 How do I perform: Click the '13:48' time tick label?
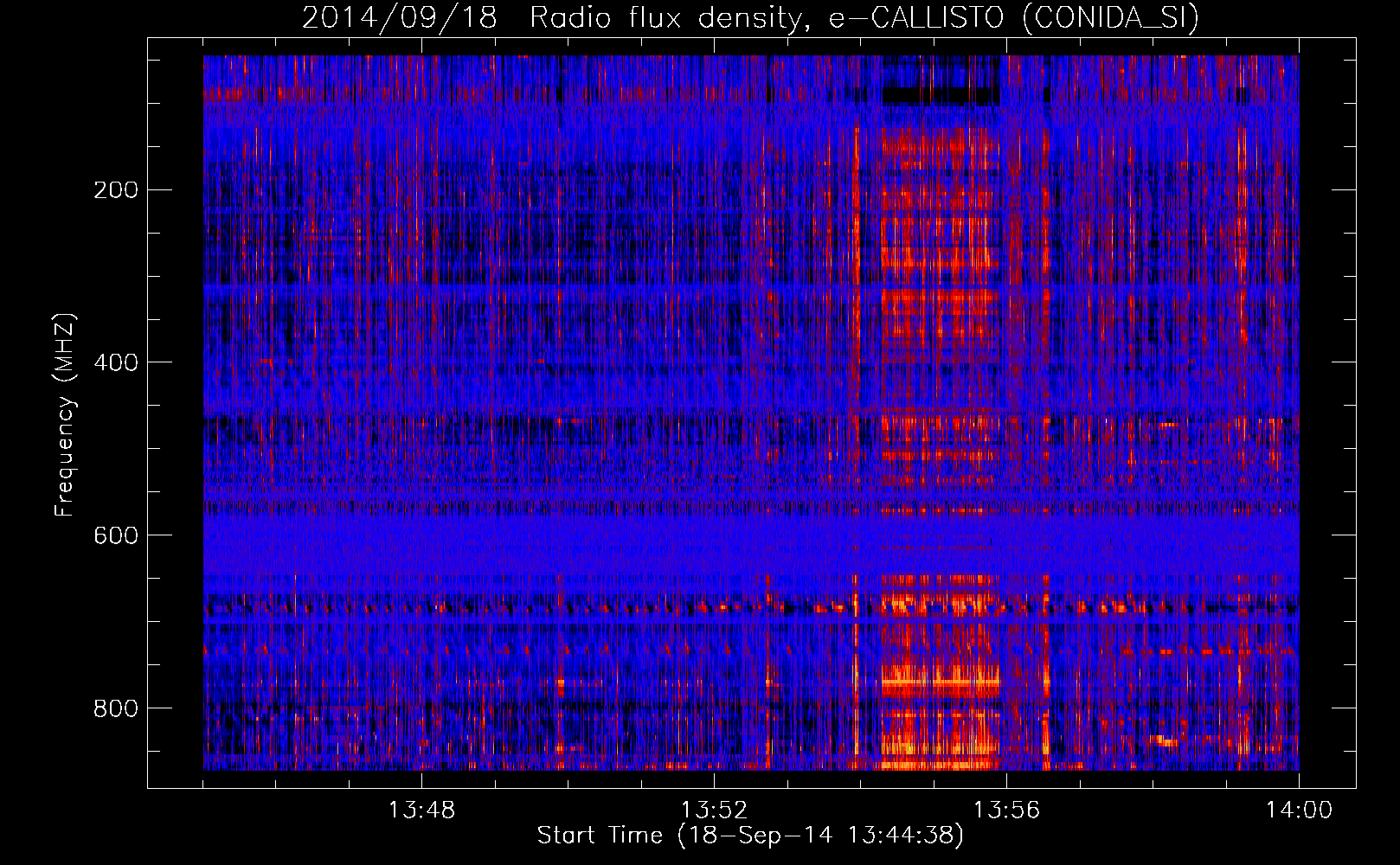click(x=421, y=811)
